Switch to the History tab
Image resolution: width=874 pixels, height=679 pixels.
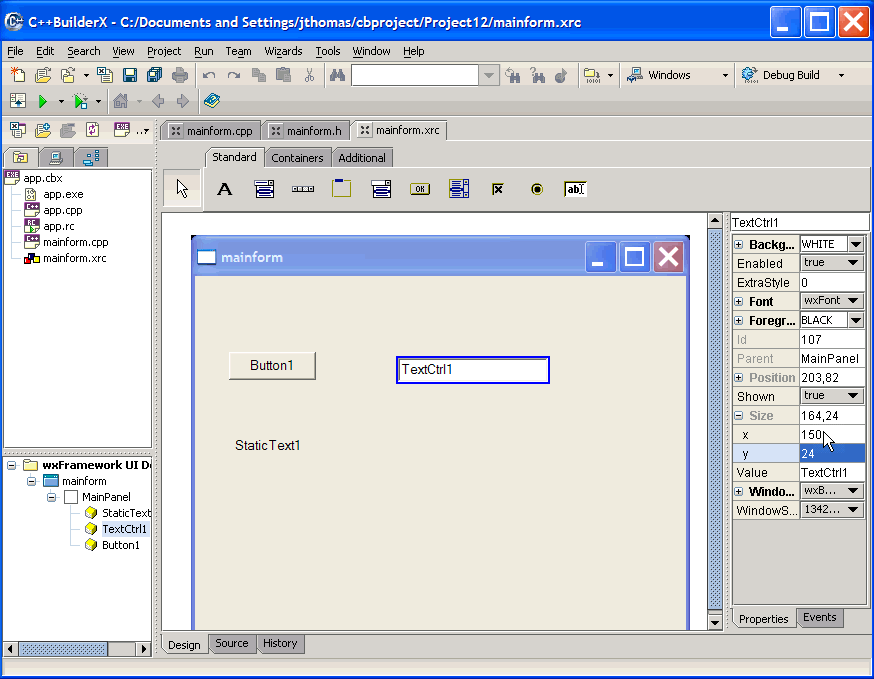pos(280,643)
